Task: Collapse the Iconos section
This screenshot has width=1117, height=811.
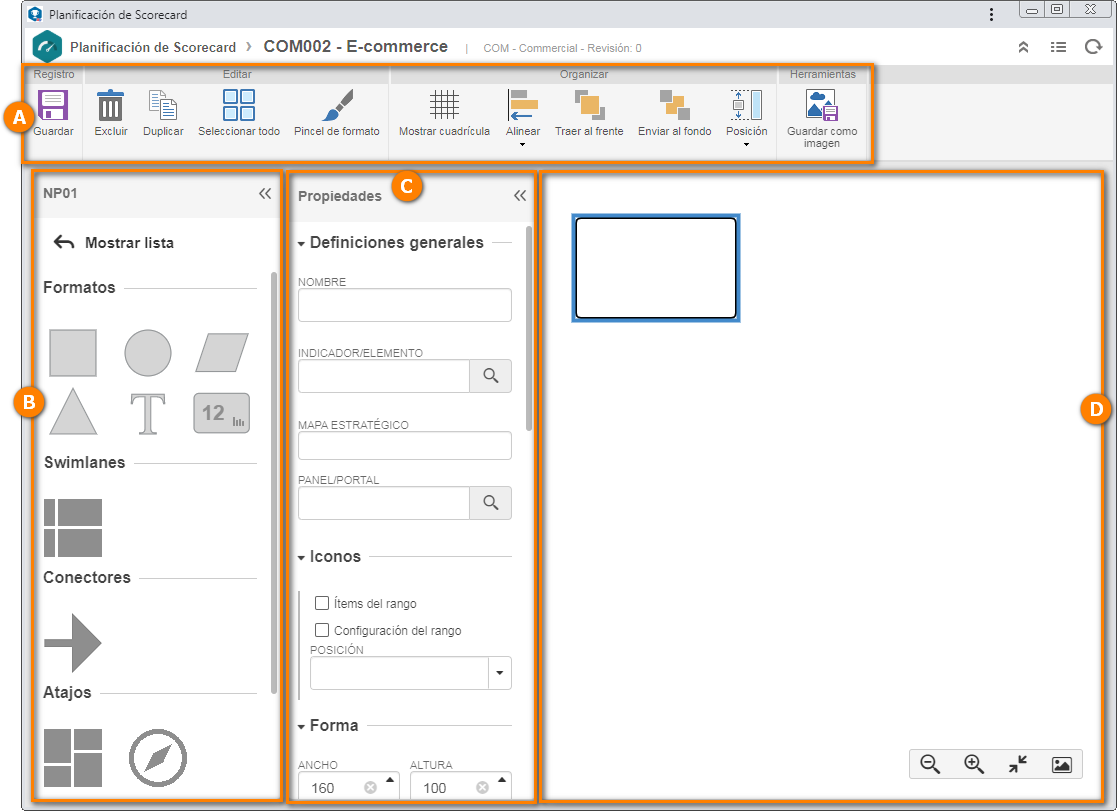Action: coord(301,558)
